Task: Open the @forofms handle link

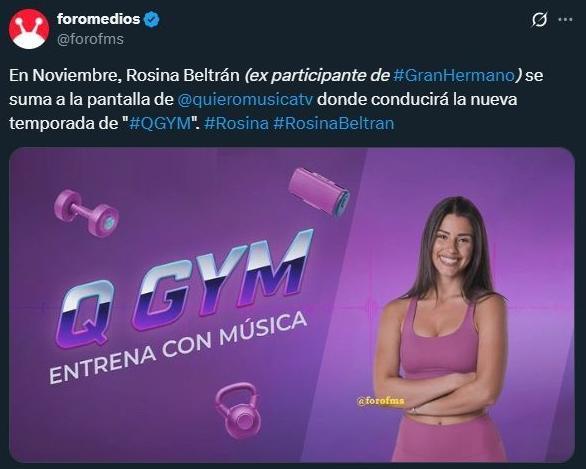Action: (90, 39)
